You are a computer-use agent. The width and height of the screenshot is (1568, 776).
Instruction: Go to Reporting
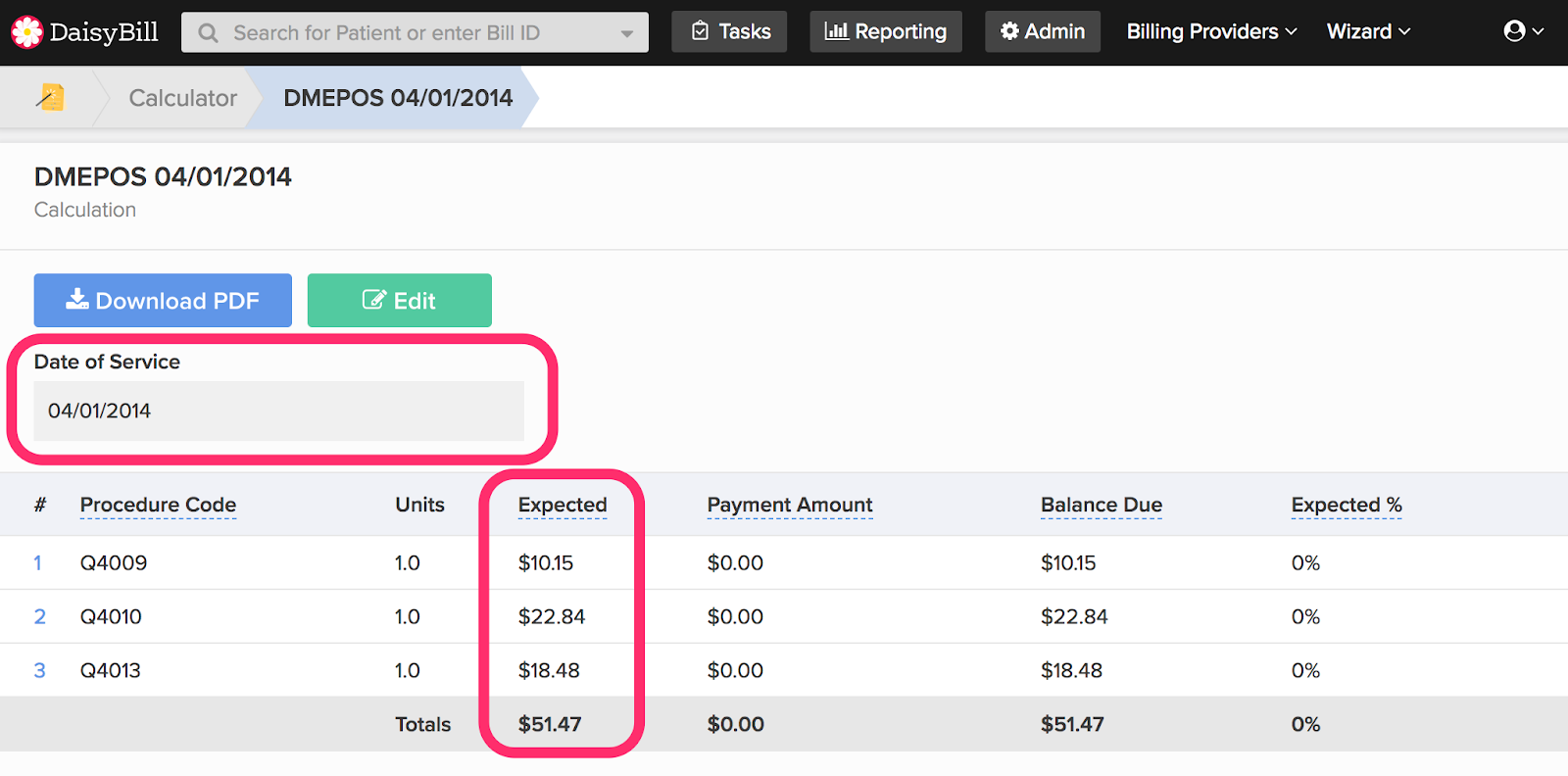pos(886,31)
